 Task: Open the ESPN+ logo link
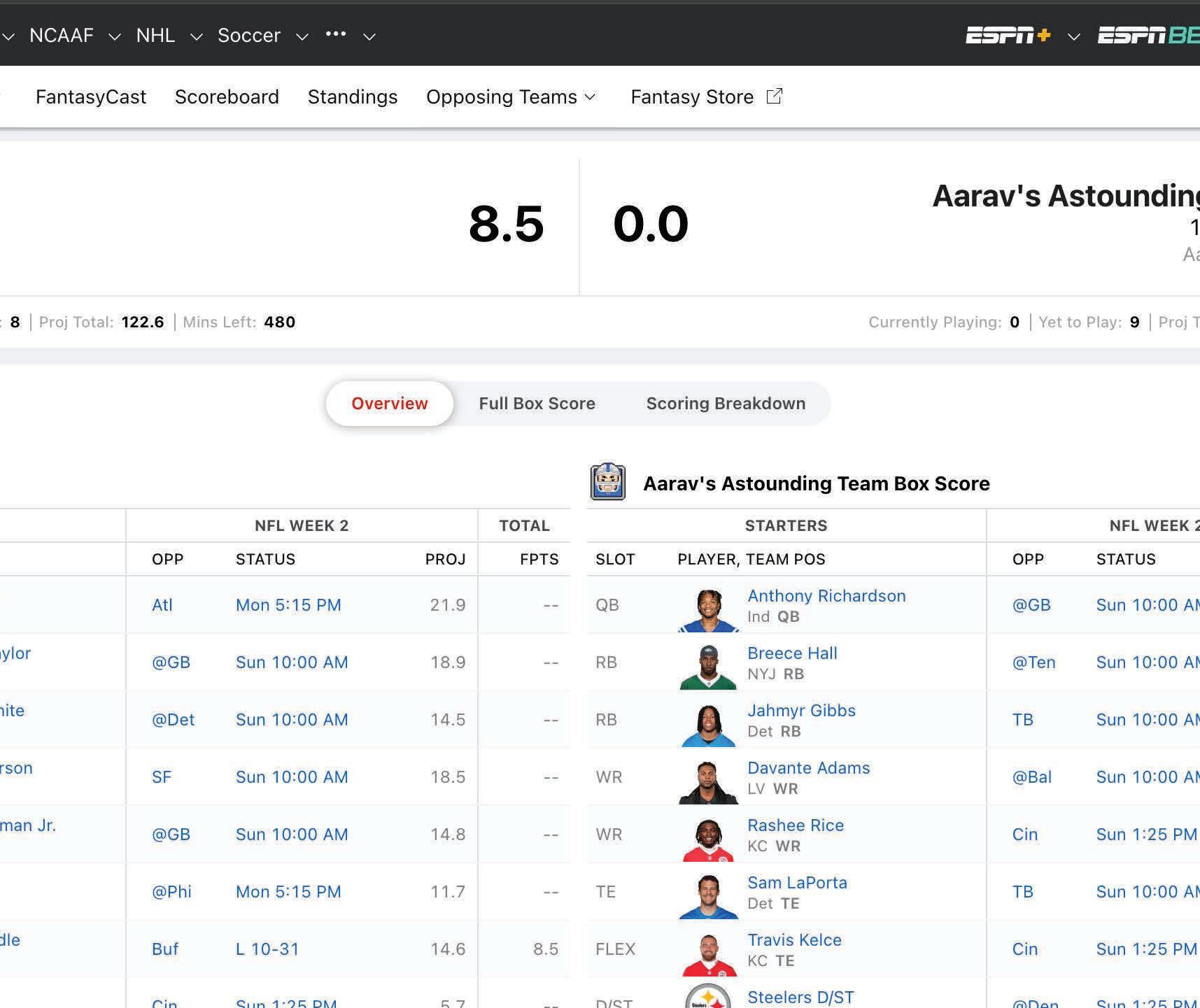point(1008,36)
